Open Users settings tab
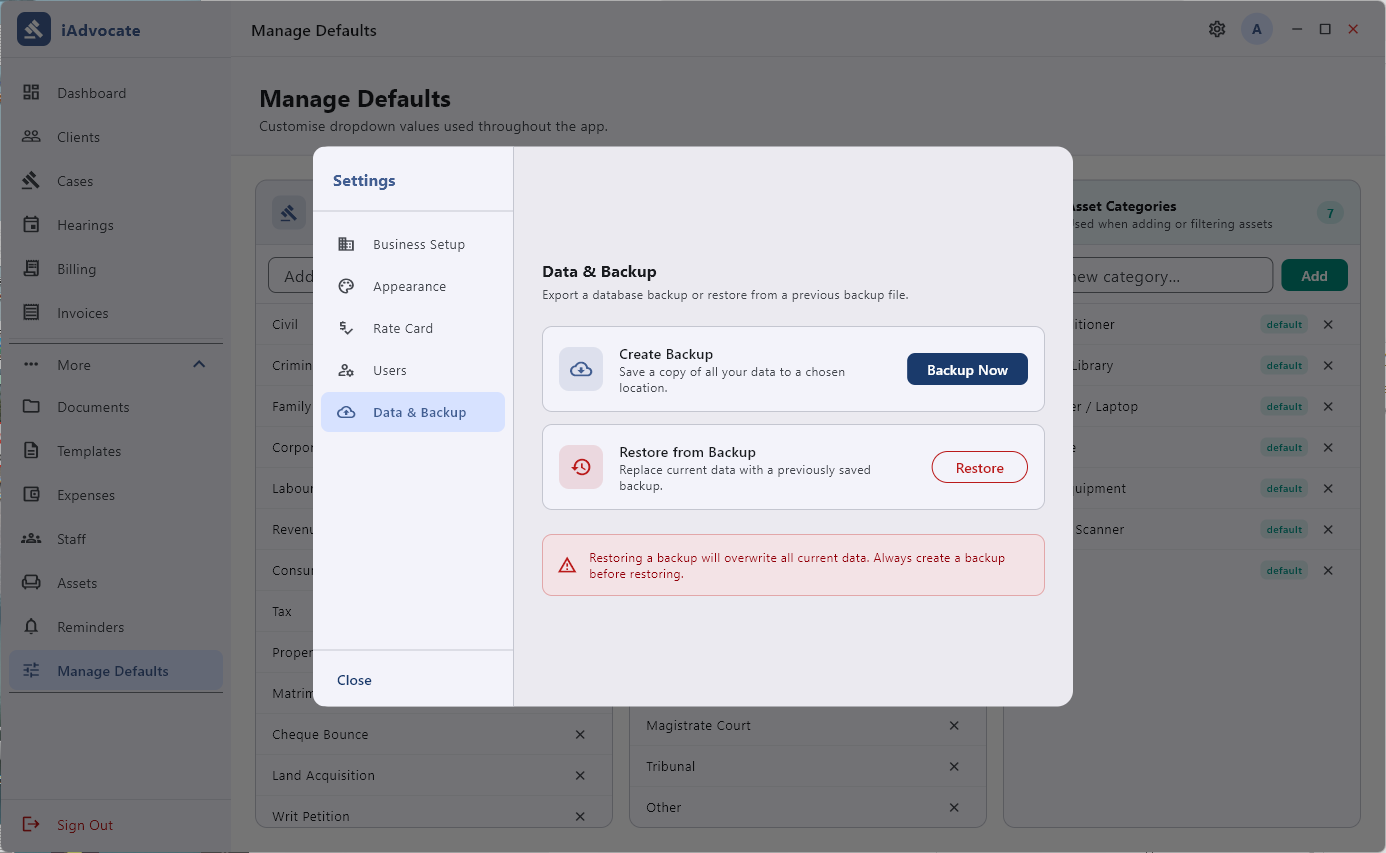1386x853 pixels. tap(413, 370)
